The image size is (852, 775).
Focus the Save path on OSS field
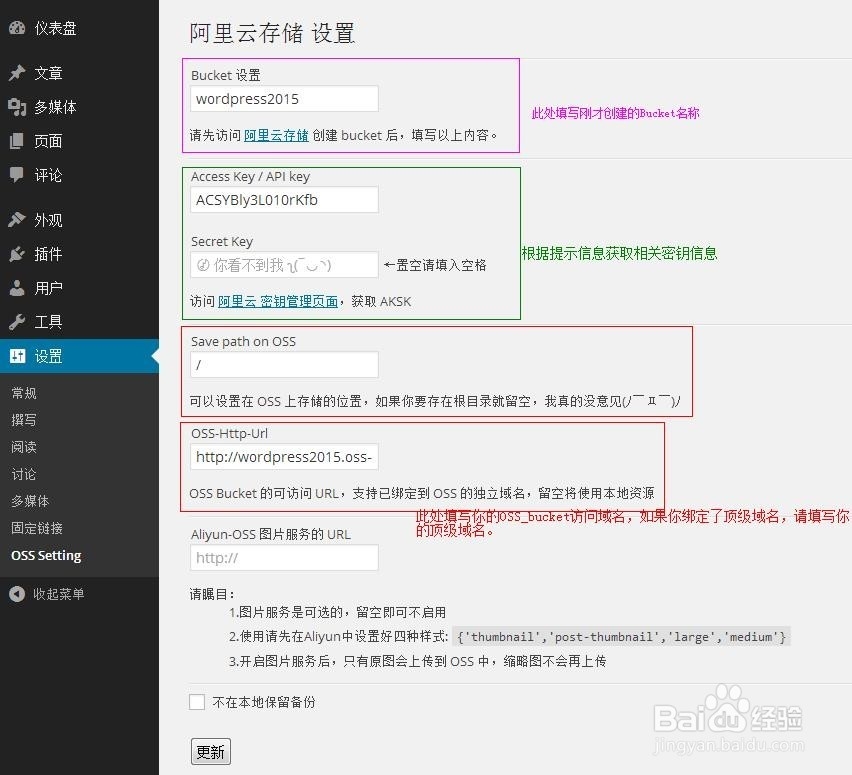tap(284, 365)
